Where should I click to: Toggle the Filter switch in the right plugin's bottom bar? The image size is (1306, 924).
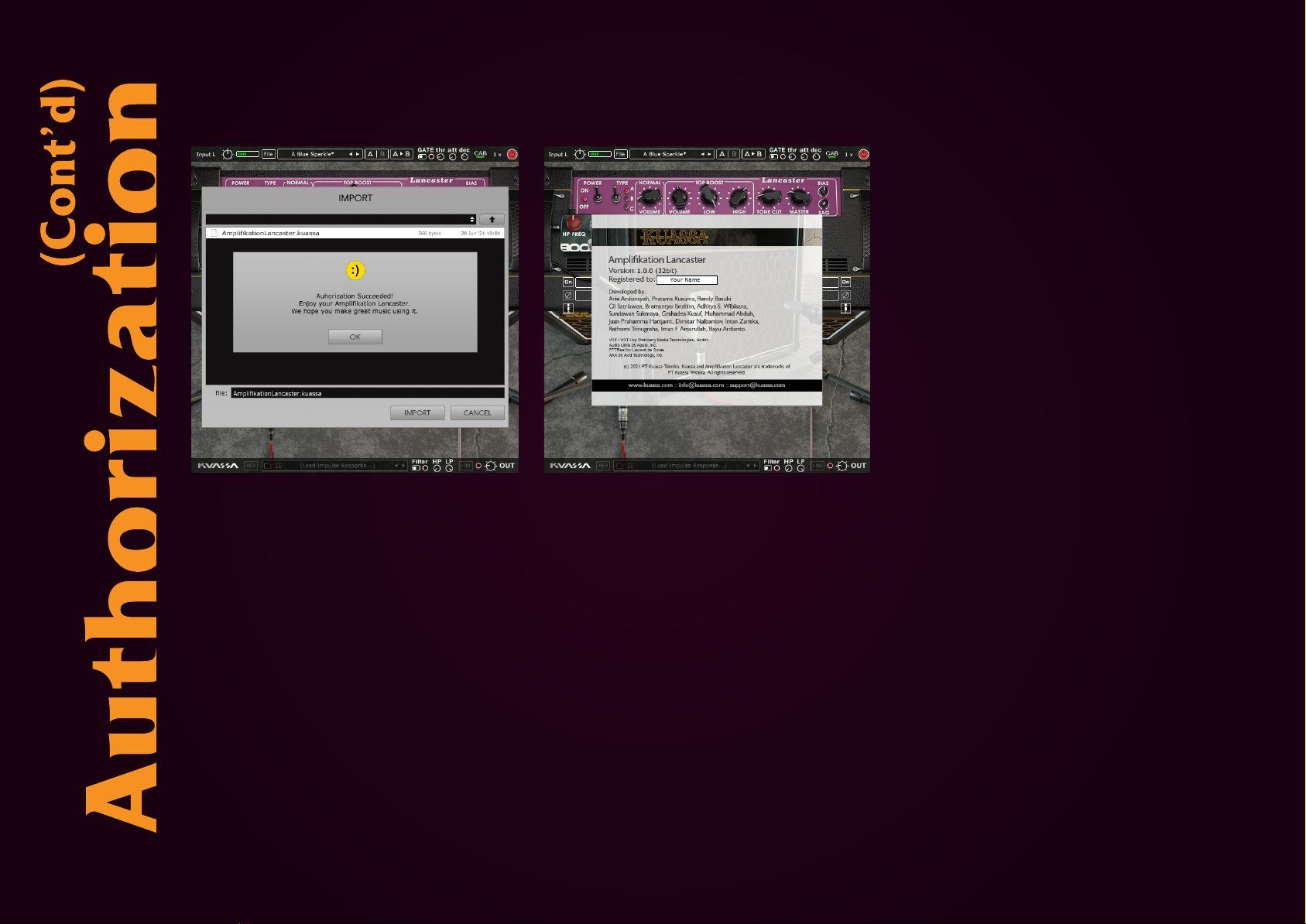point(767,468)
